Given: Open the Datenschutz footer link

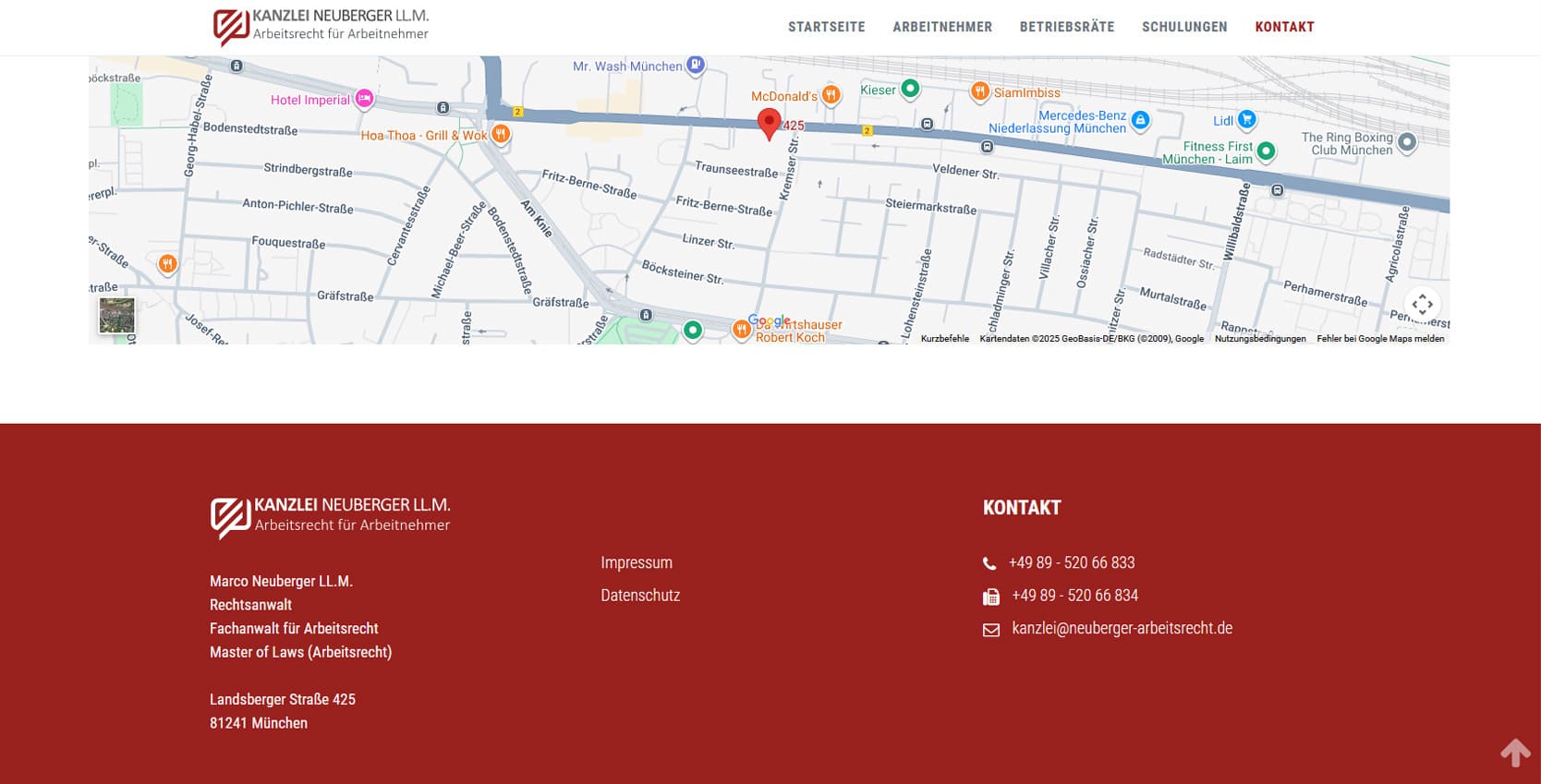Looking at the screenshot, I should (x=639, y=596).
